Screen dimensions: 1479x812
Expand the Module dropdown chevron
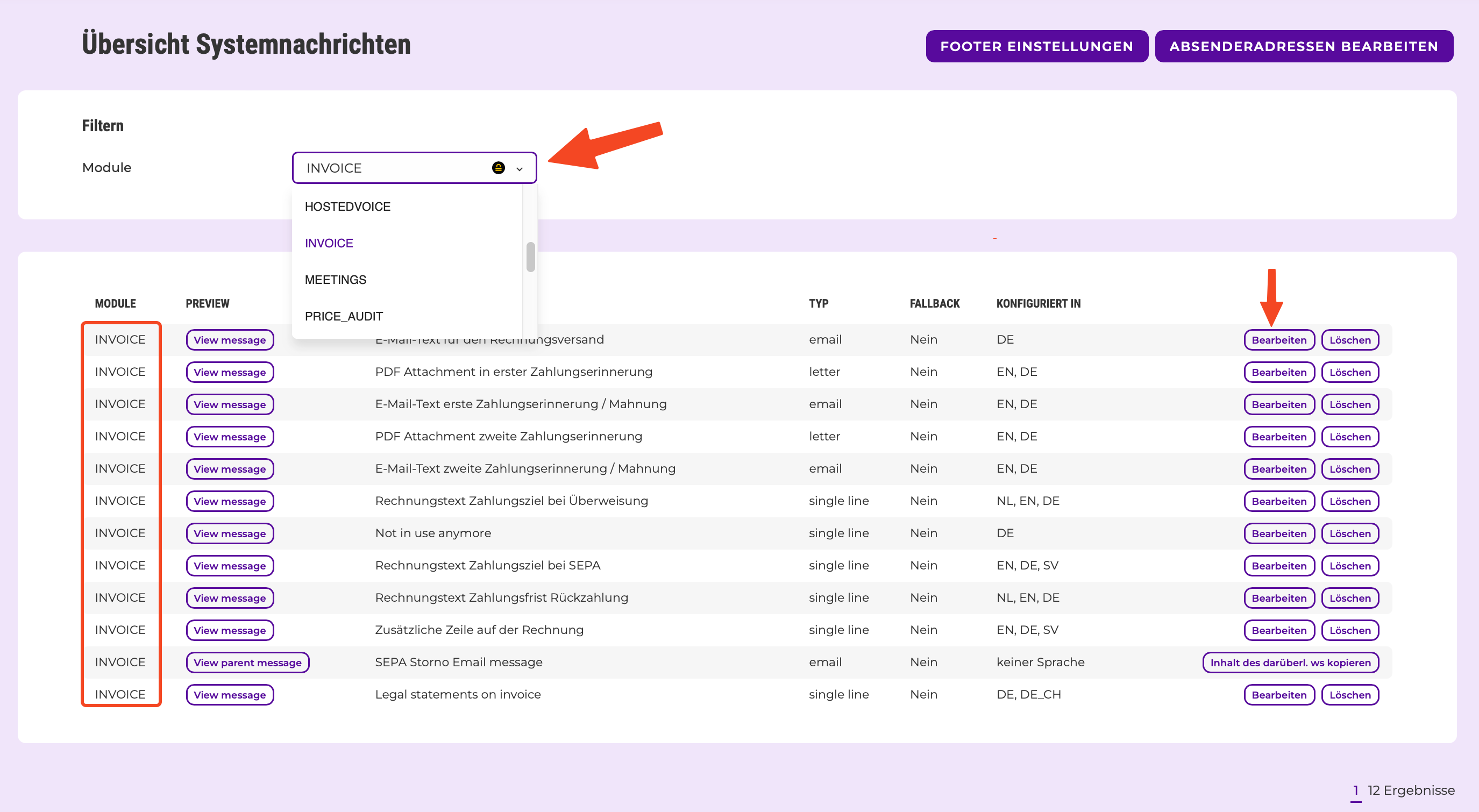pos(519,168)
